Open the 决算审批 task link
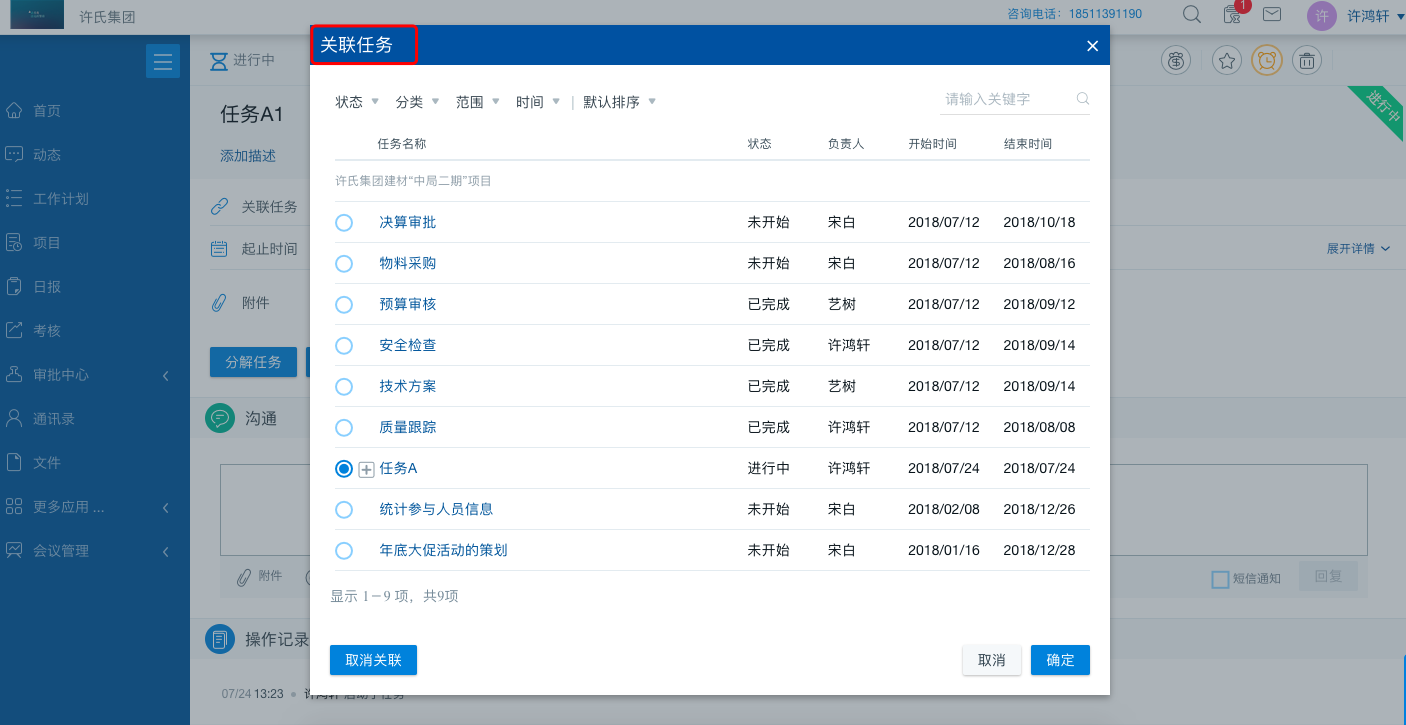This screenshot has height=725, width=1406. (408, 222)
